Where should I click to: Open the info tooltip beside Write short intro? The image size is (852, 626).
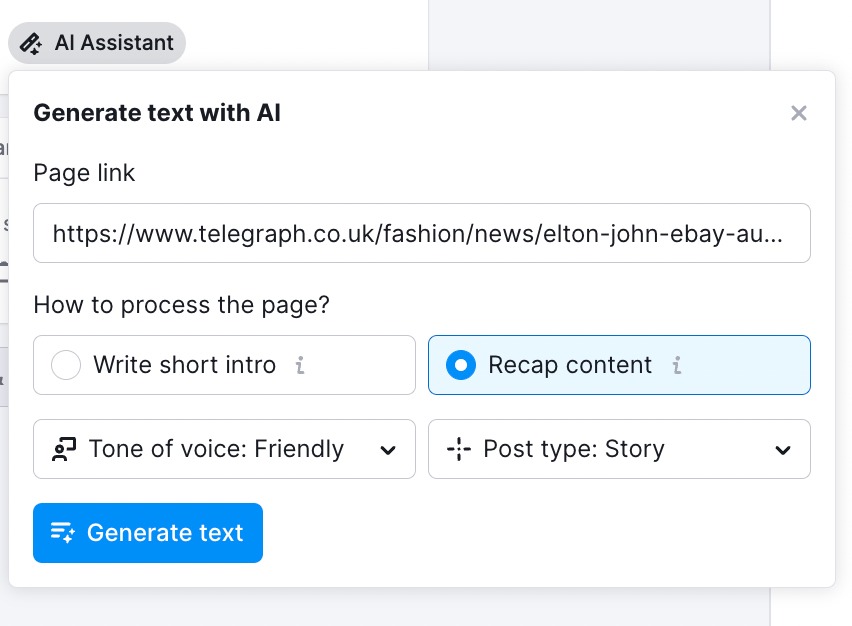[x=299, y=365]
